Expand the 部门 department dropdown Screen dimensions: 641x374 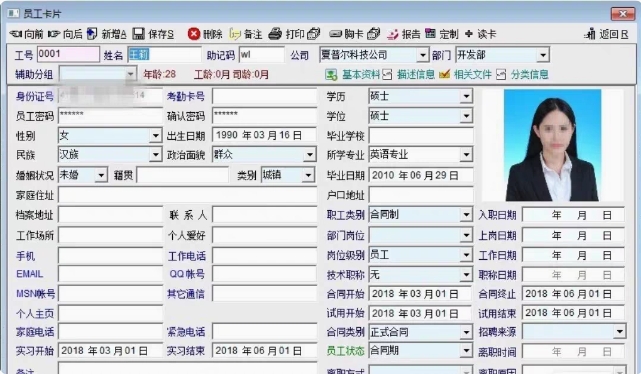[543, 55]
